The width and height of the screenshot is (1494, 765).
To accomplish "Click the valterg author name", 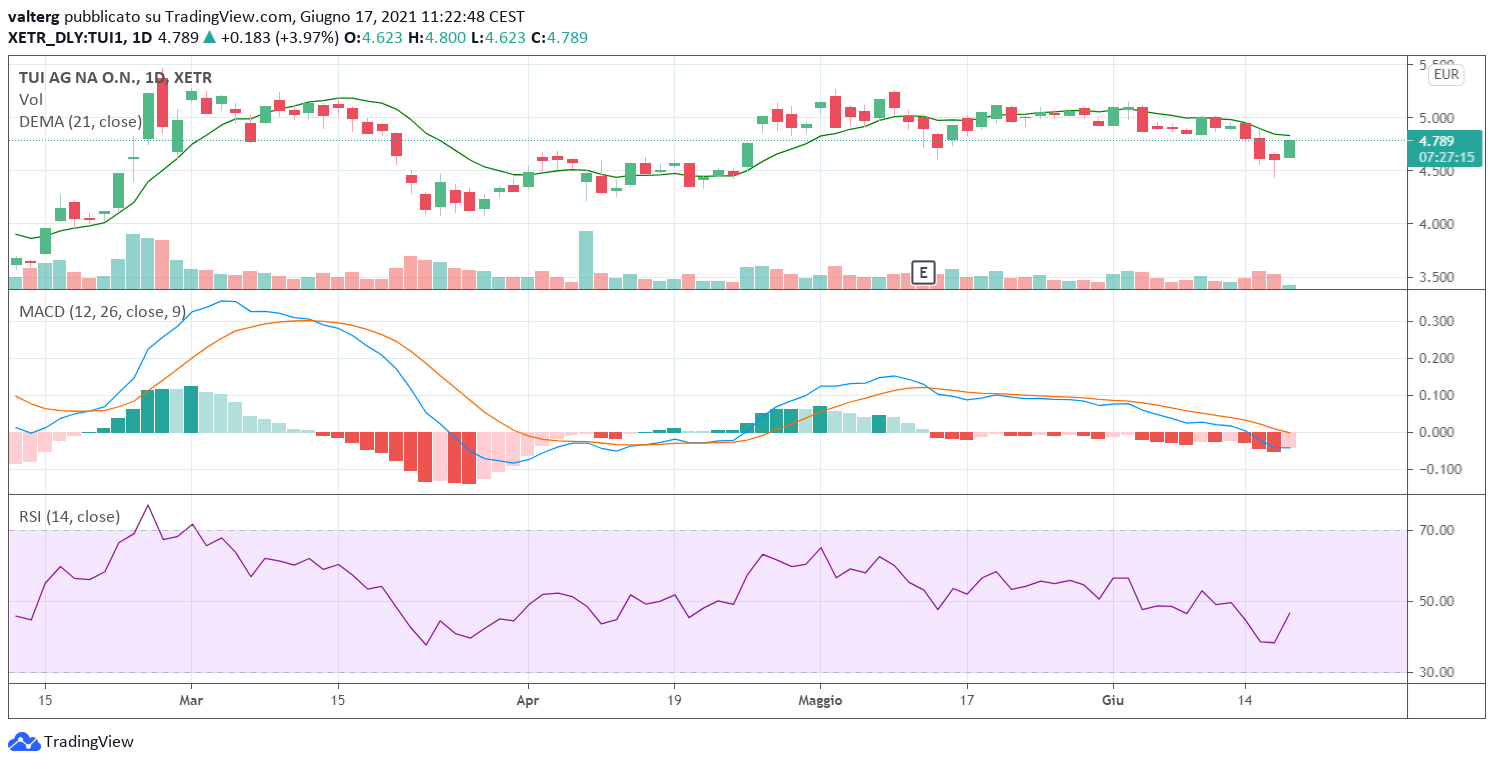I will click(33, 17).
